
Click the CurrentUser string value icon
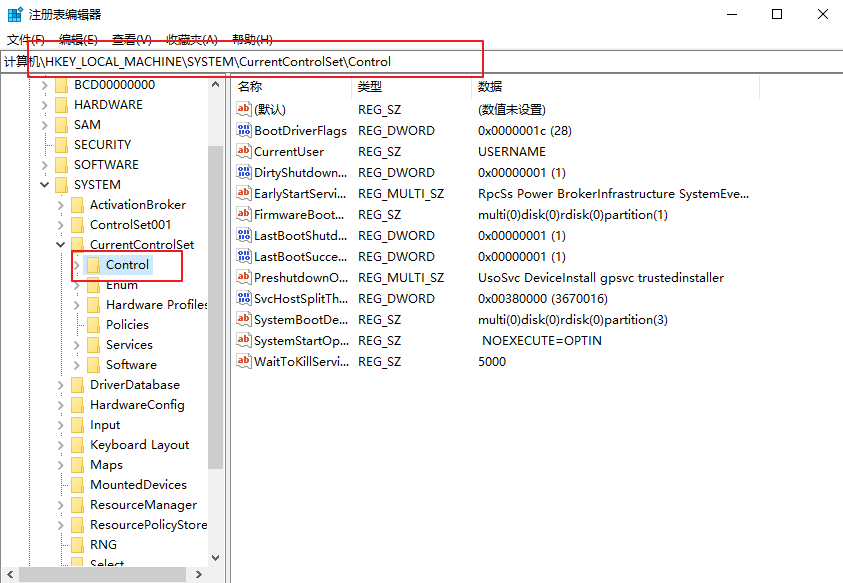tap(244, 151)
